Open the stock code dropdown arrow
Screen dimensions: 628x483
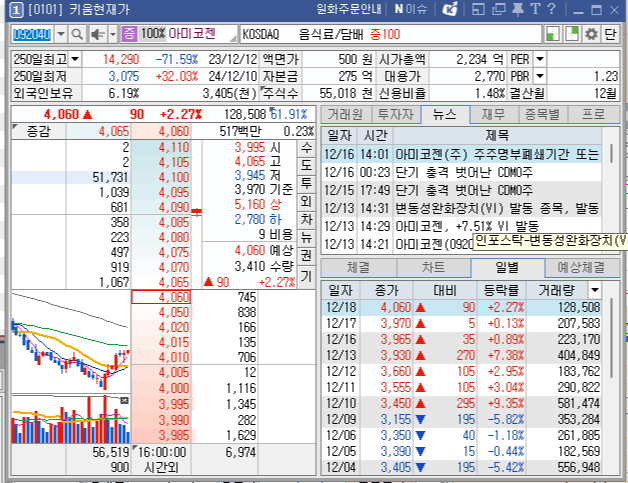pyautogui.click(x=60, y=34)
